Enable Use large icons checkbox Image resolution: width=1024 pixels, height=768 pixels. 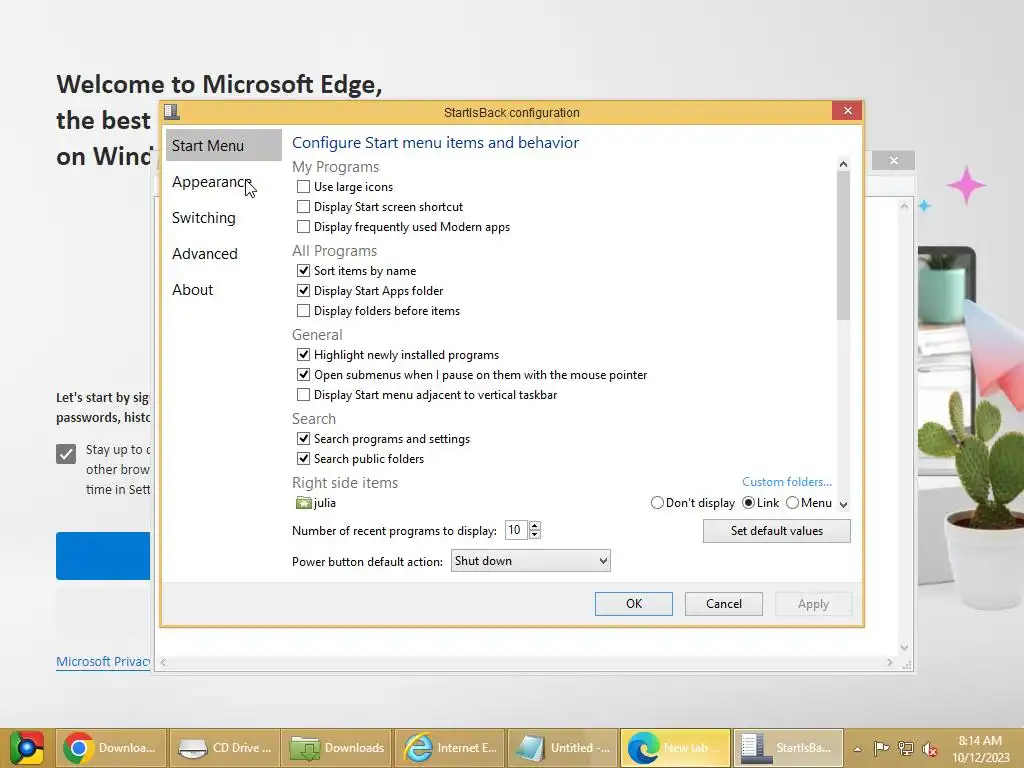click(x=303, y=187)
